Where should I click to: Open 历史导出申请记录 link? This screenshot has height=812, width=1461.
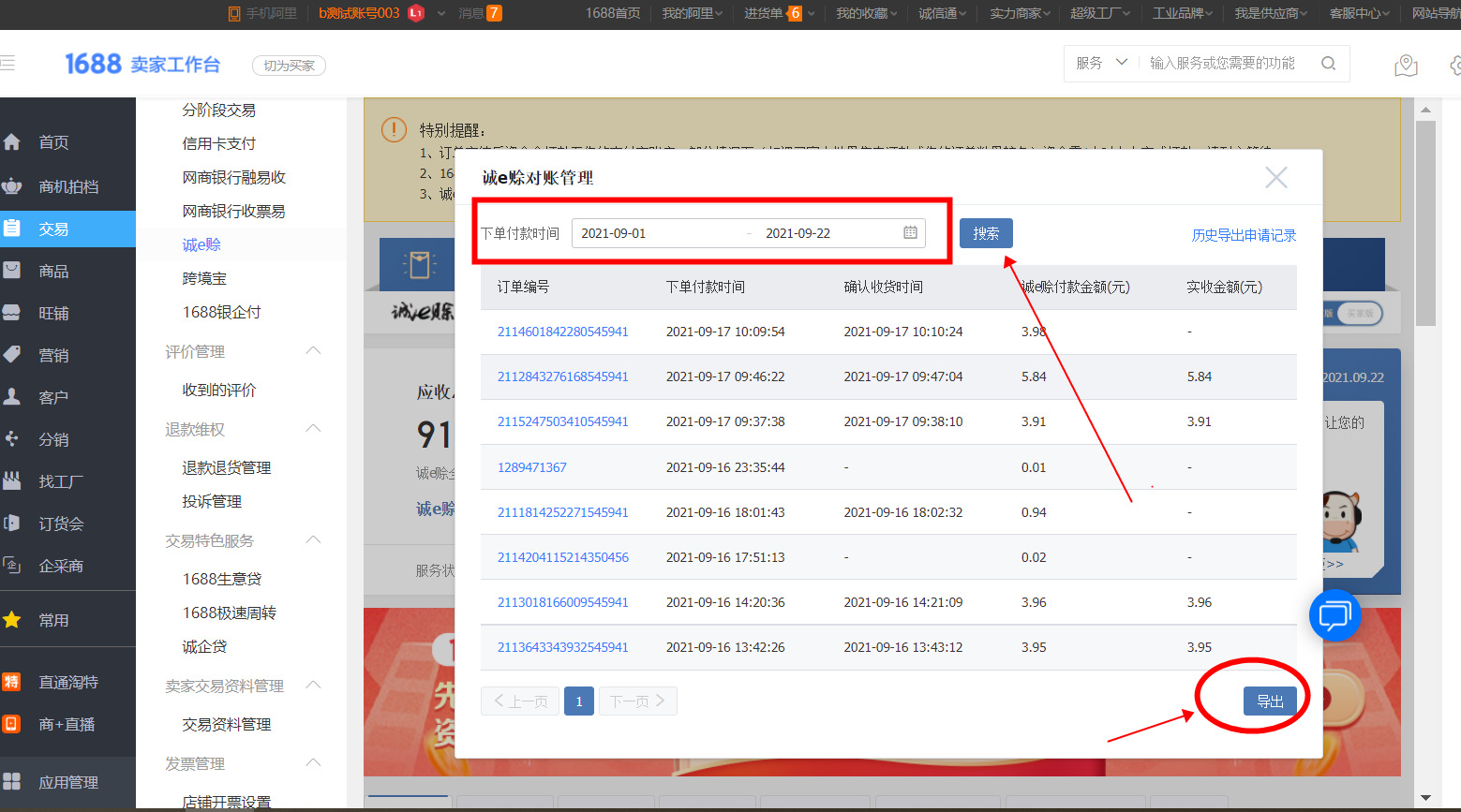(1244, 235)
